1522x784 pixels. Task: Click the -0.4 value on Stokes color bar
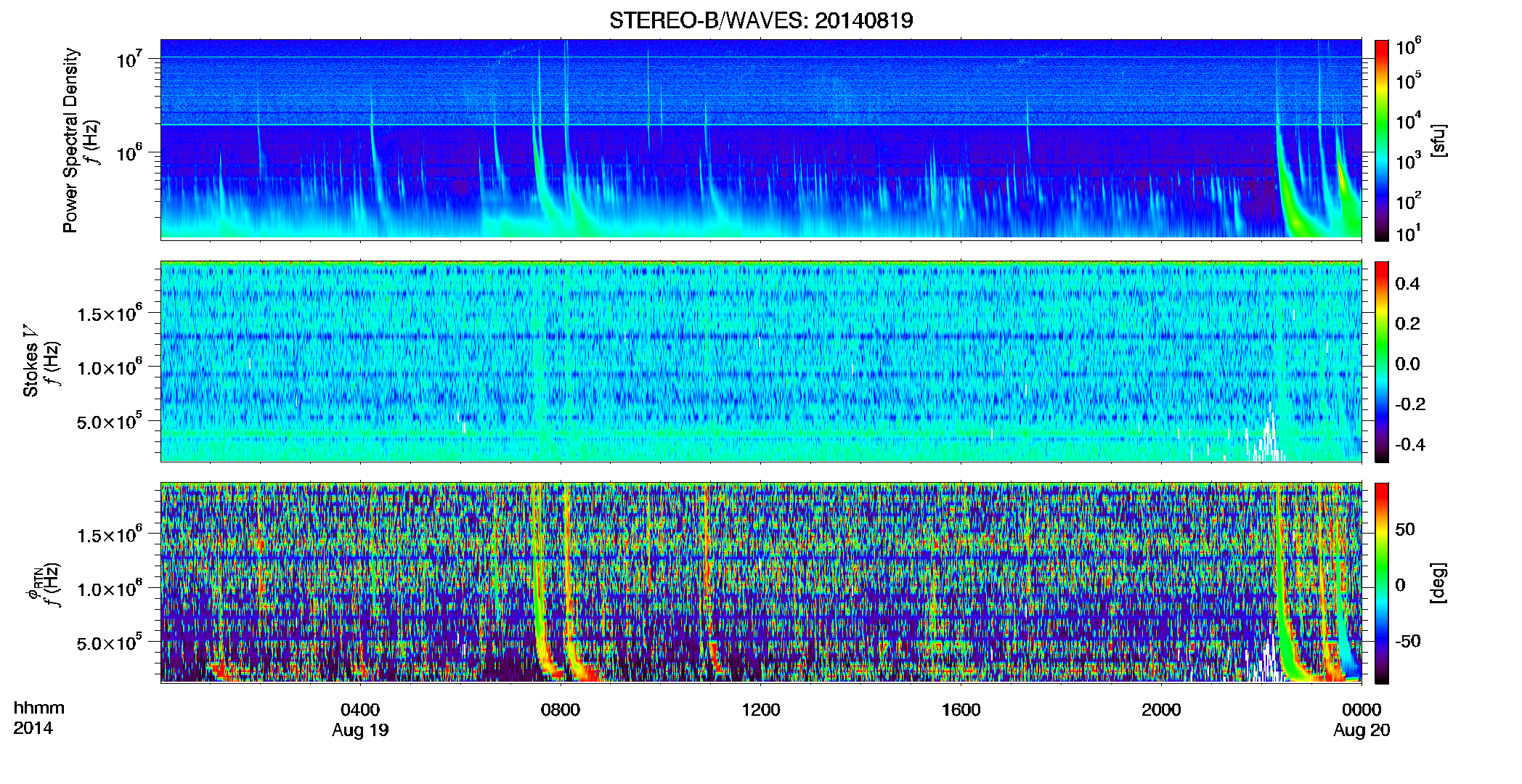click(1410, 444)
